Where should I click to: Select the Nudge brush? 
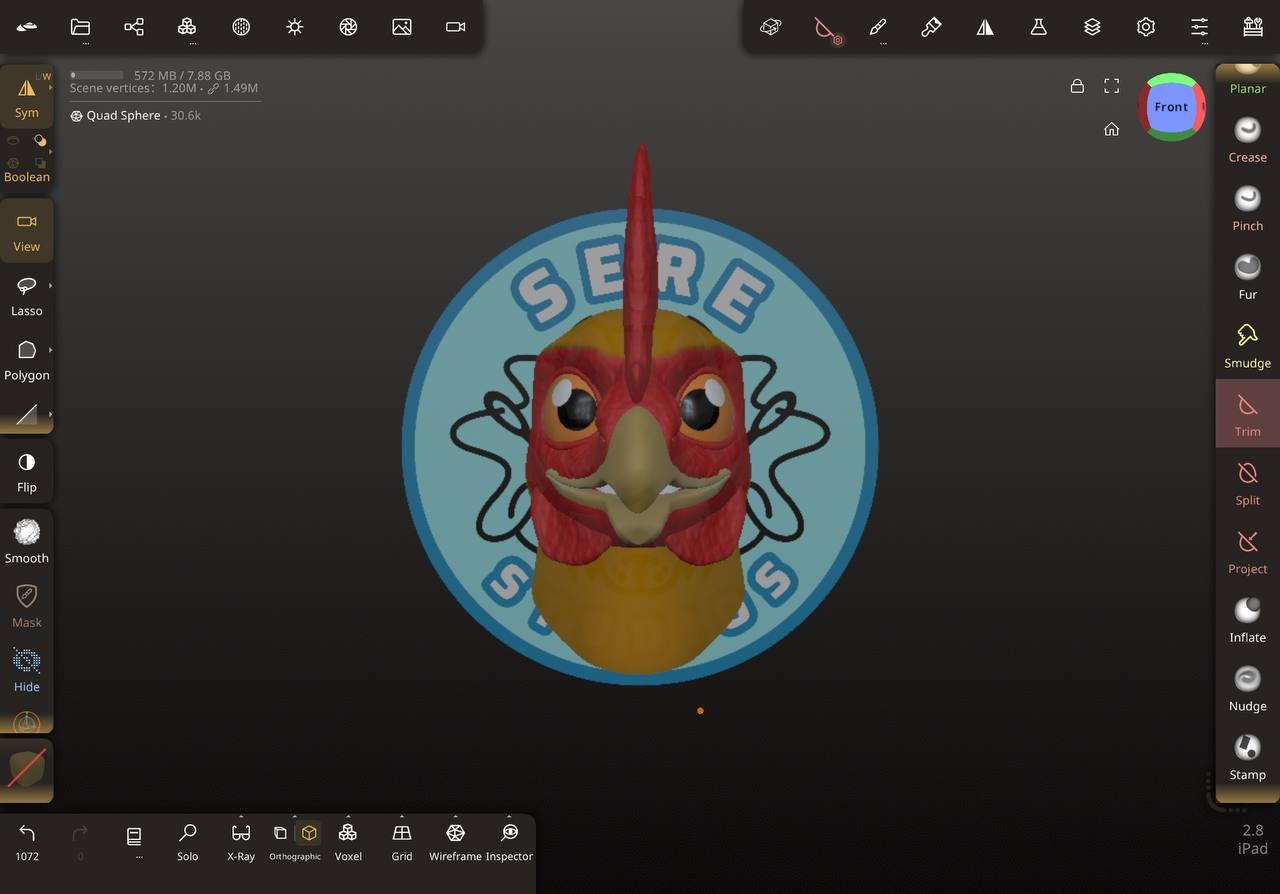1247,687
